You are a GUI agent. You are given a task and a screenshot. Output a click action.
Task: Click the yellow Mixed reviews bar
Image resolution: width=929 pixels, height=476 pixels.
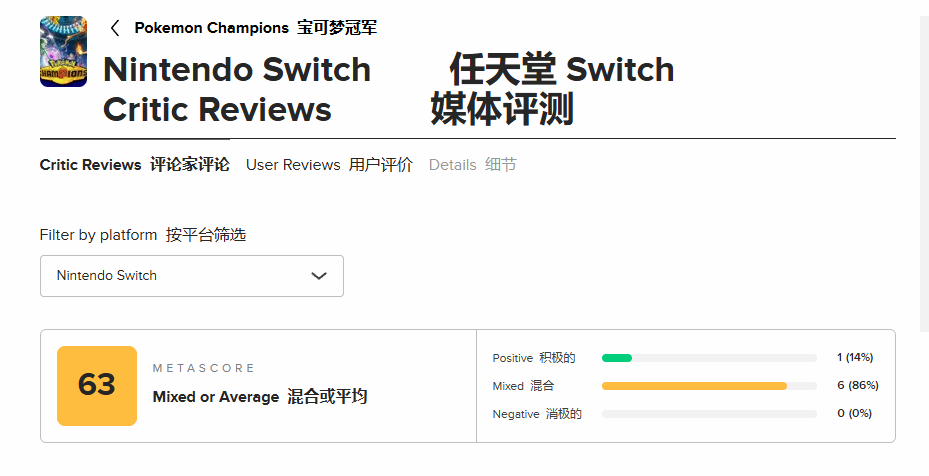pos(694,386)
